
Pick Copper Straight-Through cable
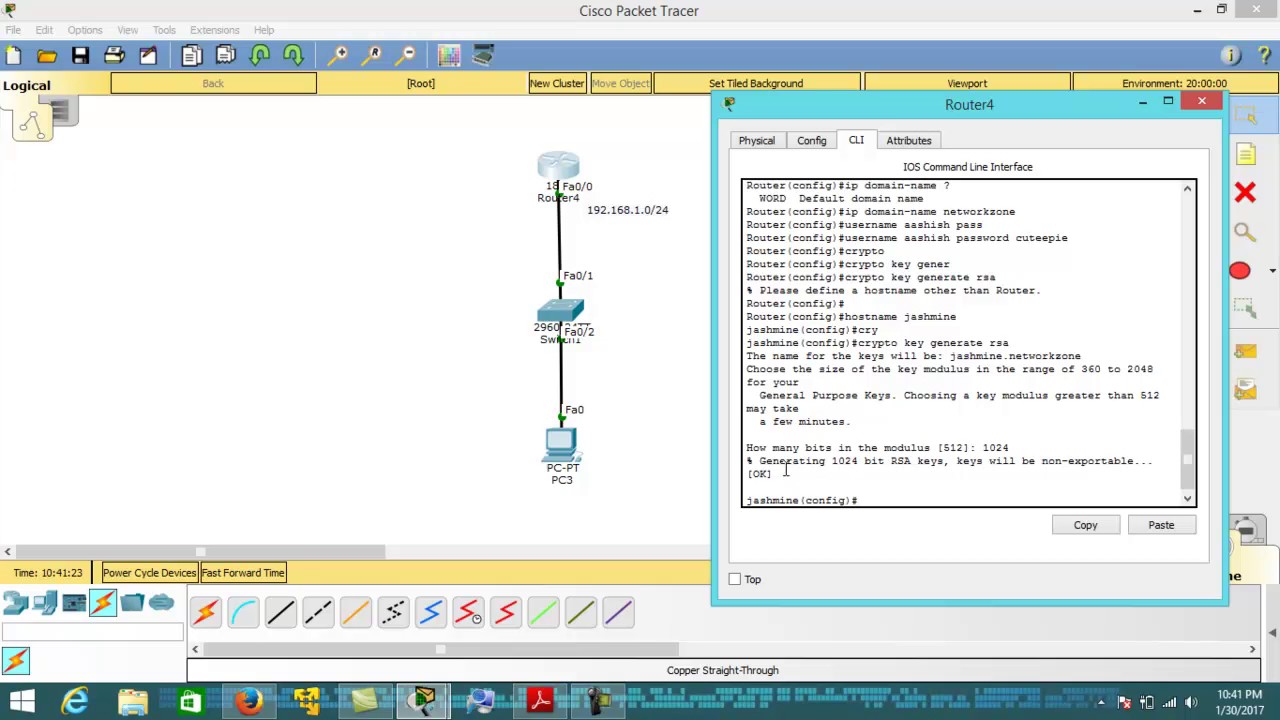(281, 612)
